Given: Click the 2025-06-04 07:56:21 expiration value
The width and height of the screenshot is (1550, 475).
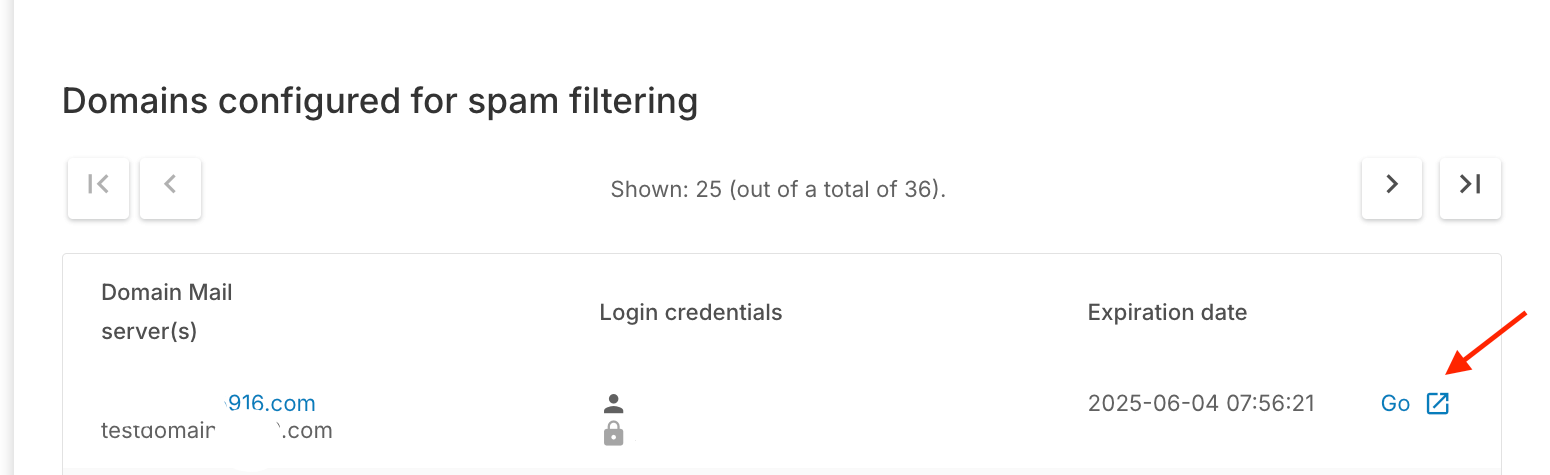Looking at the screenshot, I should (x=1201, y=403).
